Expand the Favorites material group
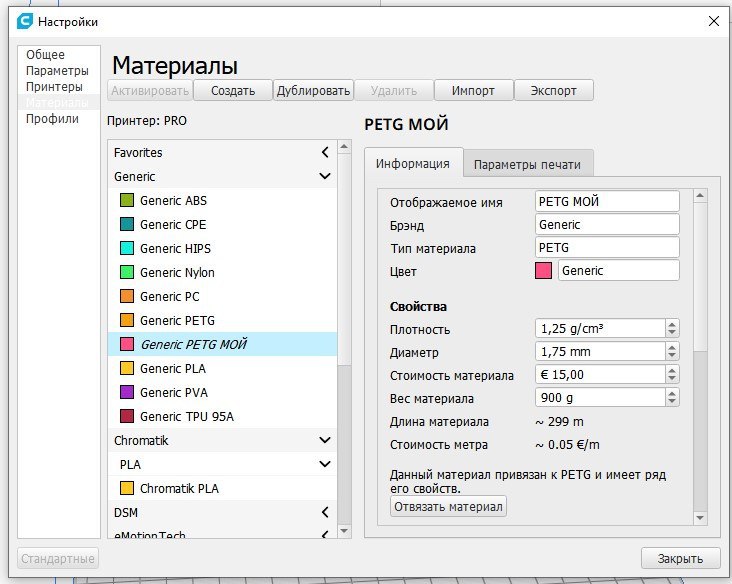 click(x=325, y=152)
